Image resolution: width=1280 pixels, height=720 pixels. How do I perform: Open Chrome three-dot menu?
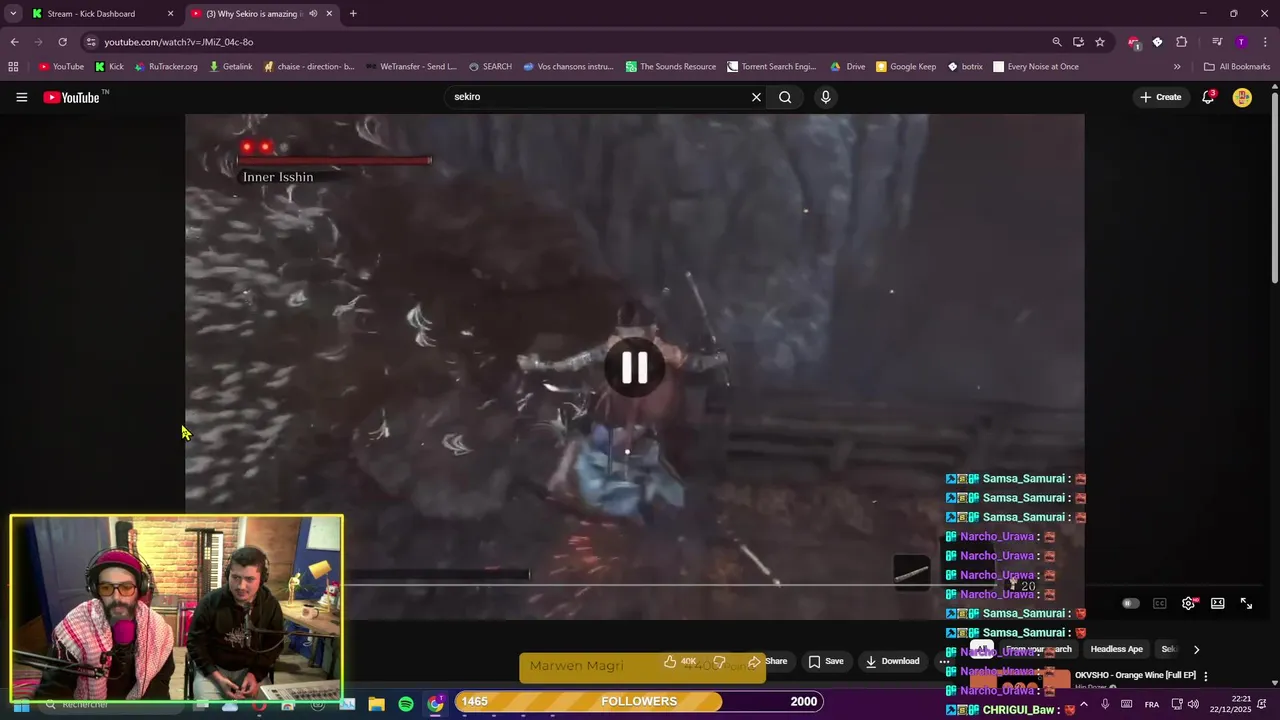(x=1265, y=42)
